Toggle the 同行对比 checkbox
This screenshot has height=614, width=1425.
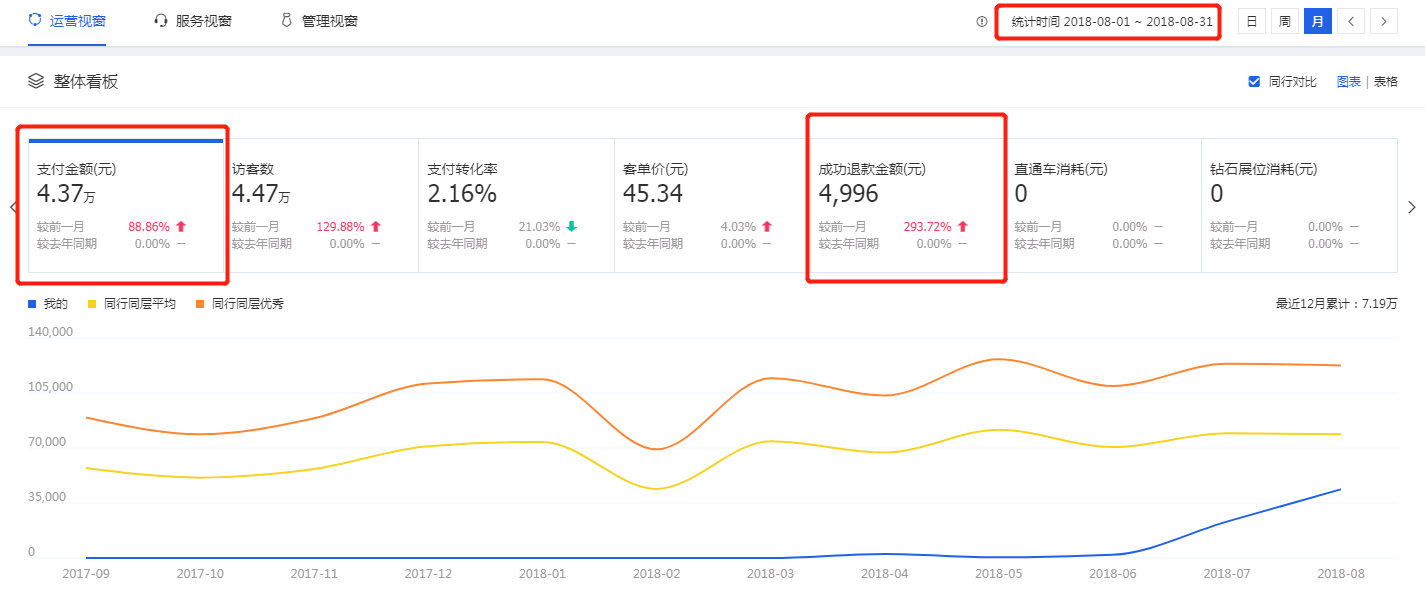pyautogui.click(x=1254, y=82)
